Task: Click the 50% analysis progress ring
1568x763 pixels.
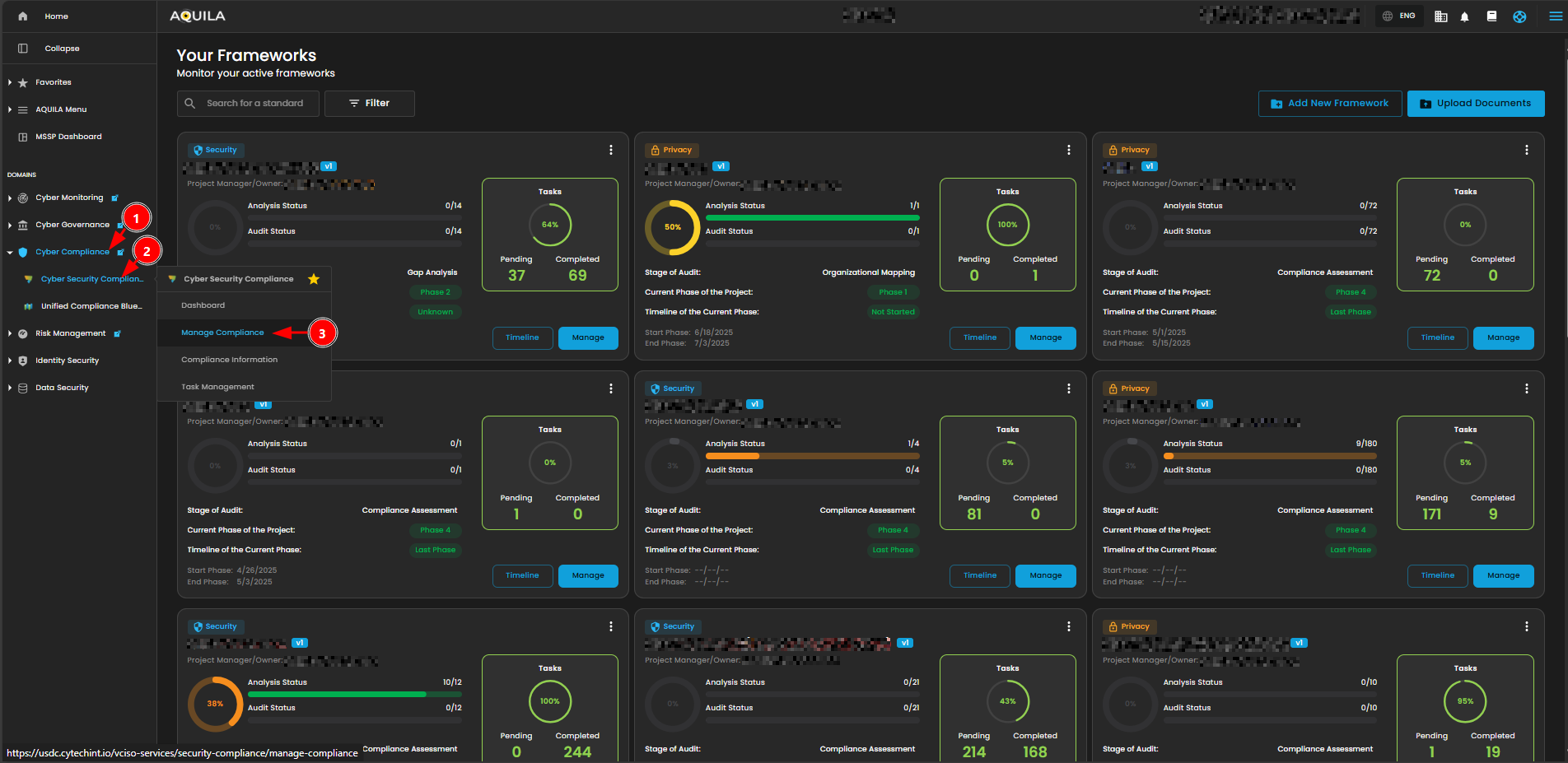Action: click(x=672, y=227)
